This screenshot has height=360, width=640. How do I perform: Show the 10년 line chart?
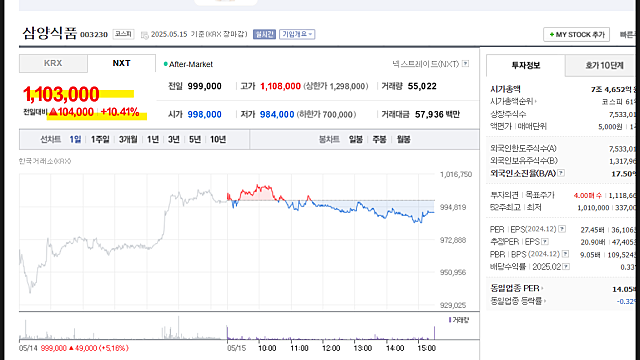click(218, 140)
